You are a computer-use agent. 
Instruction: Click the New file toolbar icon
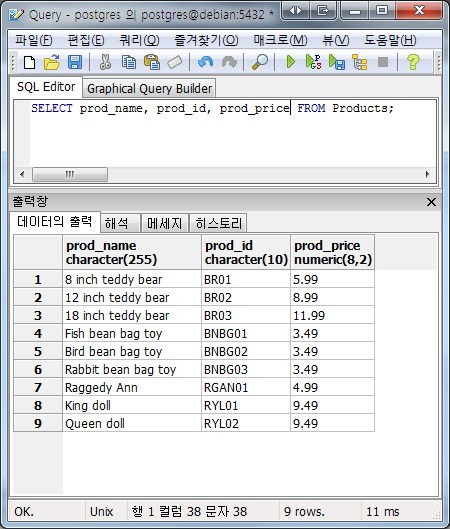pyautogui.click(x=29, y=62)
